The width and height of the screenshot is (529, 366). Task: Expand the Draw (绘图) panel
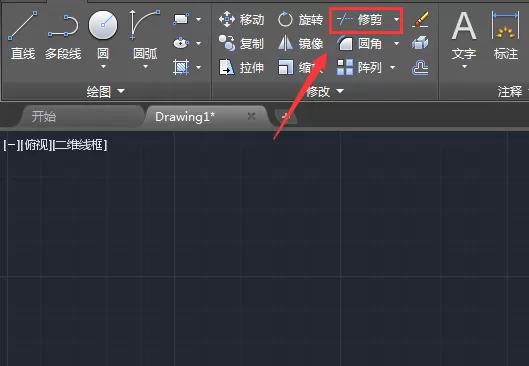coord(106,91)
